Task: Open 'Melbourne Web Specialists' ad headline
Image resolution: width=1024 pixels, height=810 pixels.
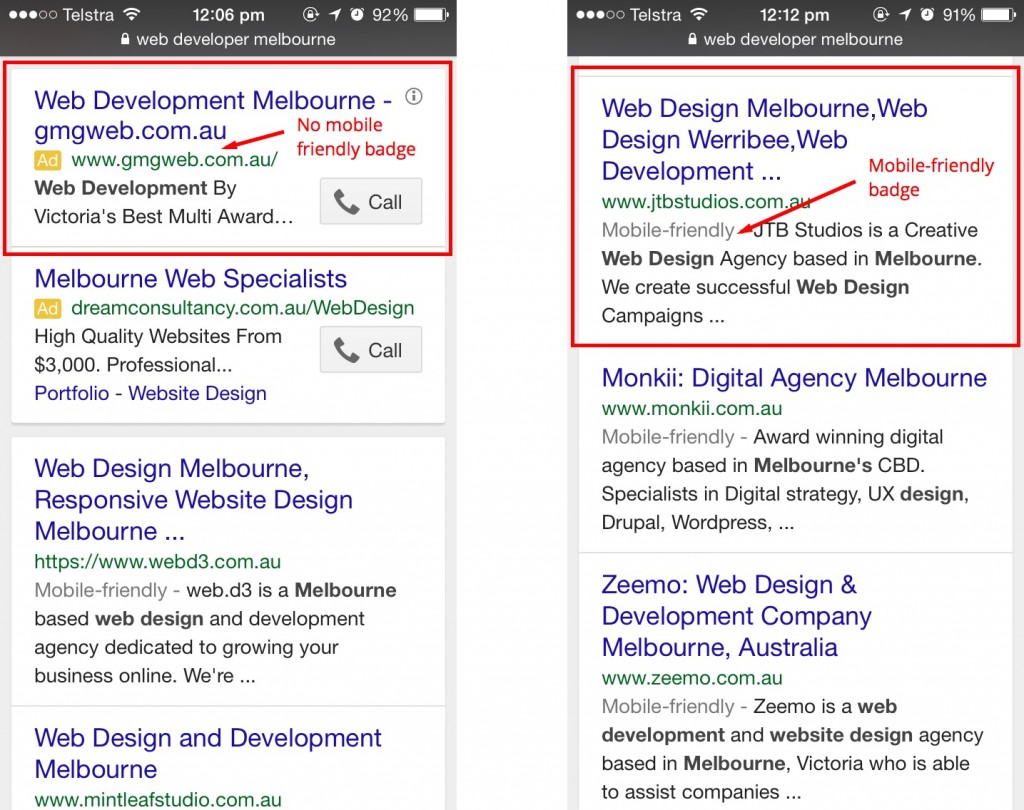Action: [x=190, y=279]
